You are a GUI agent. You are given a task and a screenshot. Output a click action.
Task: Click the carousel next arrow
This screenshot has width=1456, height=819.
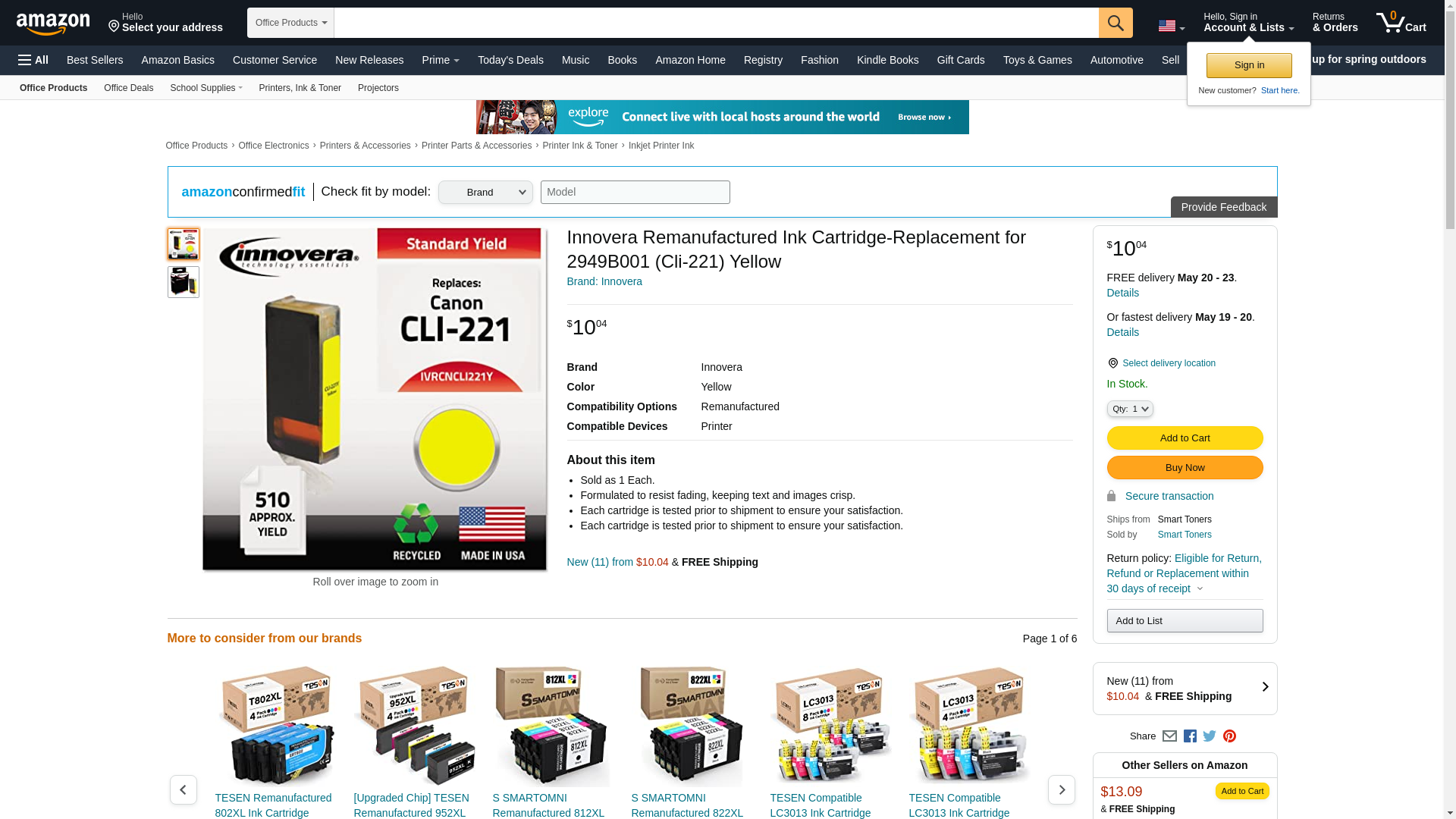tap(1061, 789)
